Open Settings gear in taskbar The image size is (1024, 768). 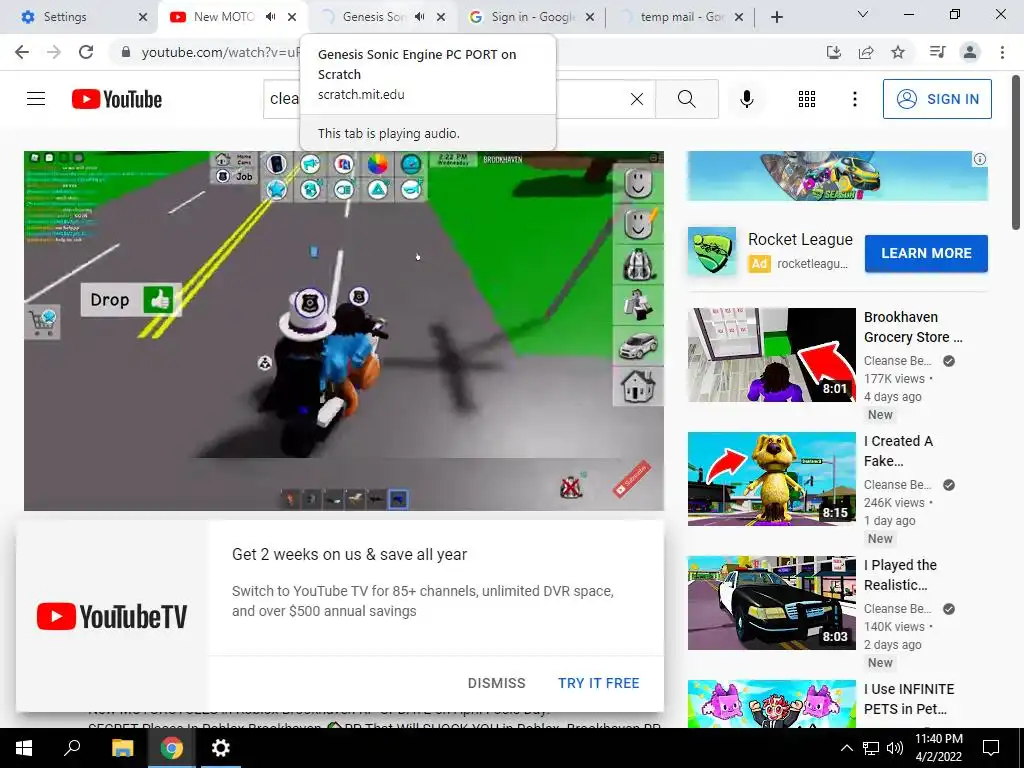click(221, 748)
